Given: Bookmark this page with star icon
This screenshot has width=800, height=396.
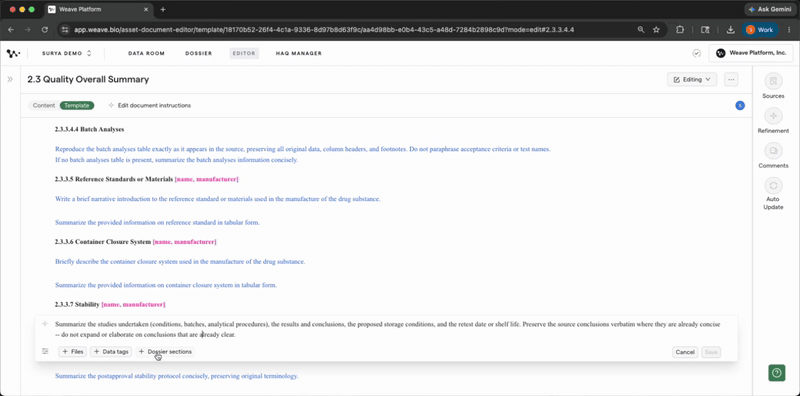Looking at the screenshot, I should (x=656, y=30).
